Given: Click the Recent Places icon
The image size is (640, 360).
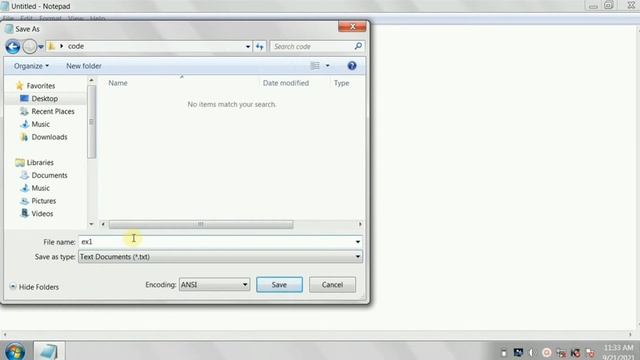Looking at the screenshot, I should (x=24, y=111).
